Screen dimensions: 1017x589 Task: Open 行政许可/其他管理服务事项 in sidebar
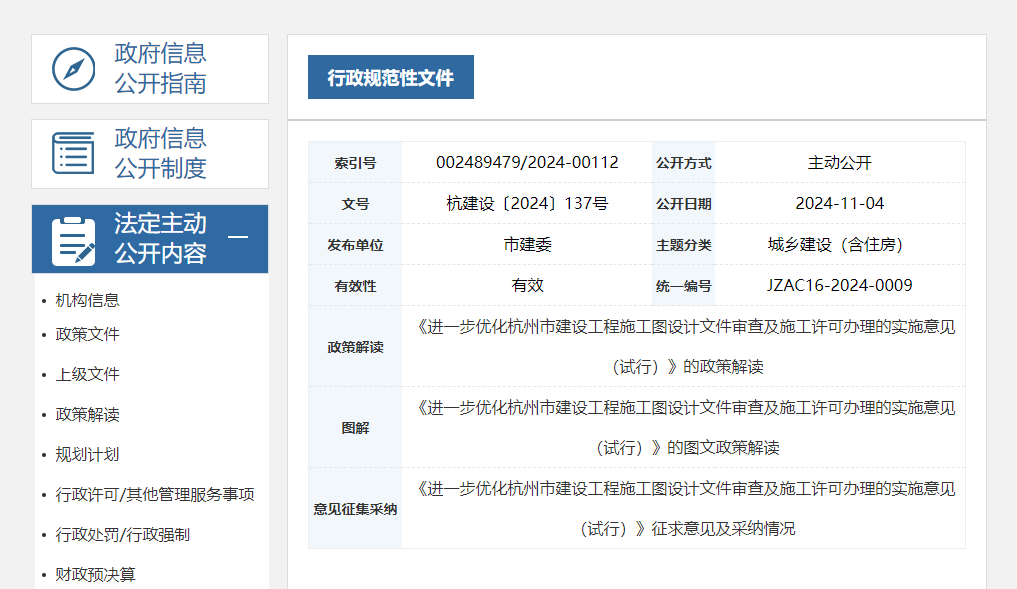tap(155, 493)
